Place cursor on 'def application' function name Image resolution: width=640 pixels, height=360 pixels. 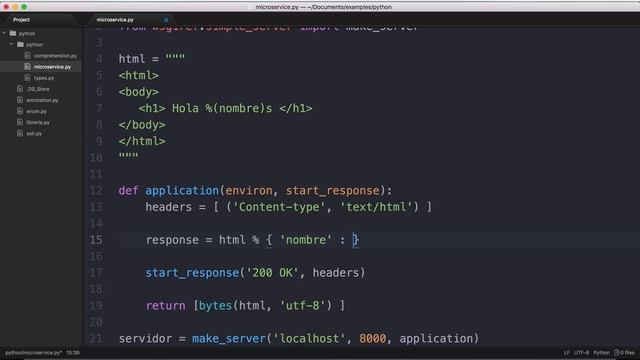point(182,191)
